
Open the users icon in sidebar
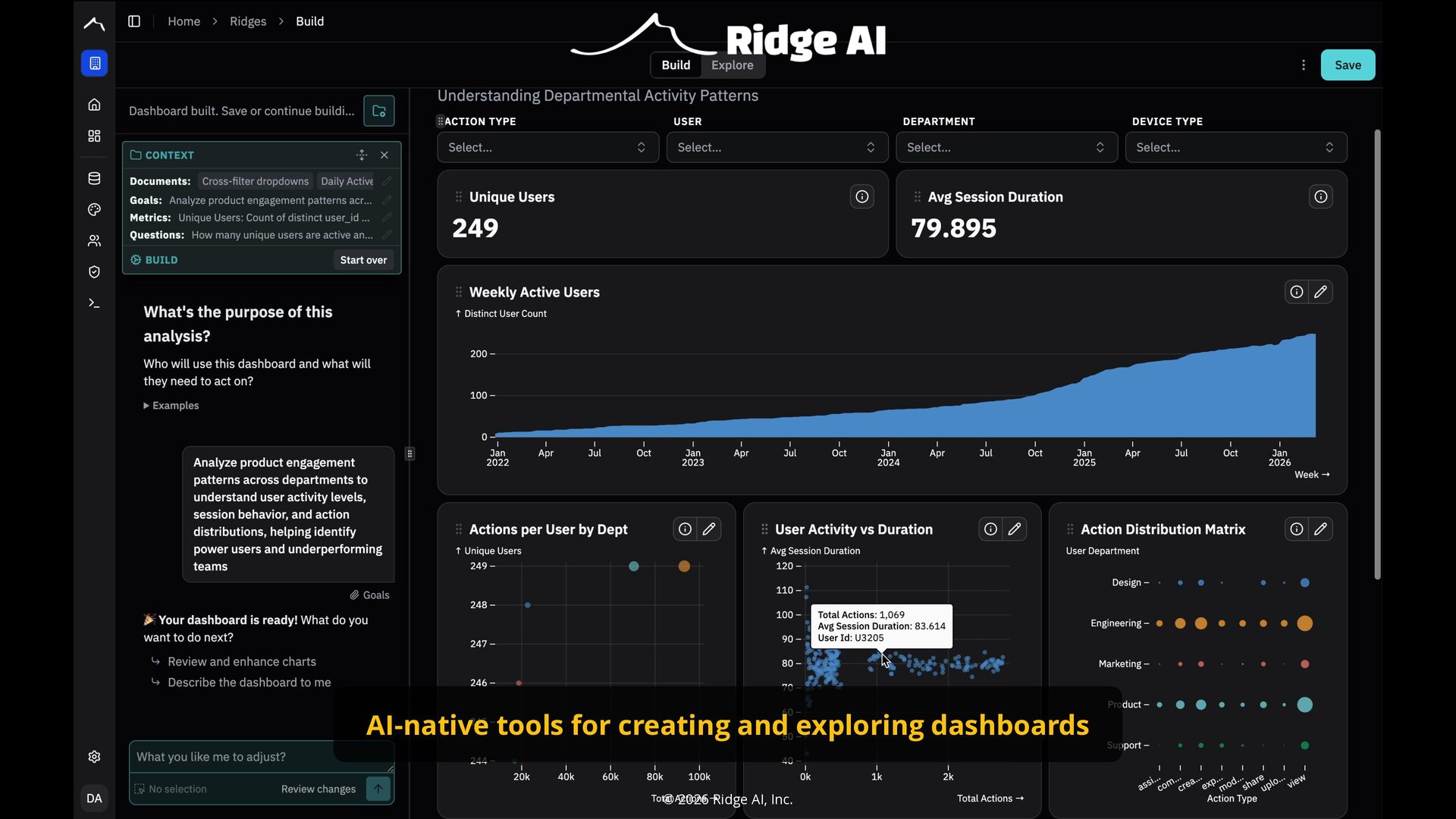click(94, 240)
